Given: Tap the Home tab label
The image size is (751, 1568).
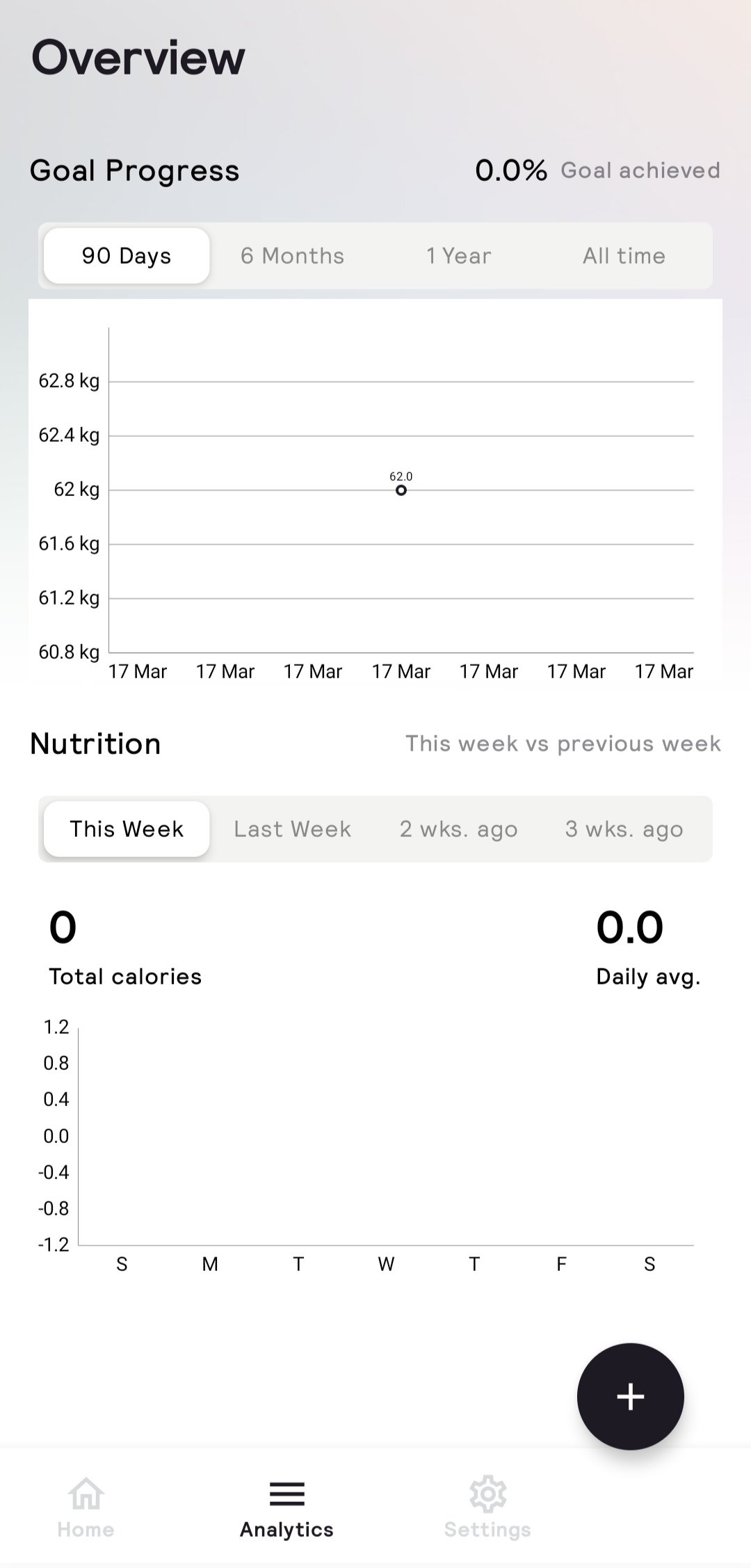Looking at the screenshot, I should click(86, 1529).
